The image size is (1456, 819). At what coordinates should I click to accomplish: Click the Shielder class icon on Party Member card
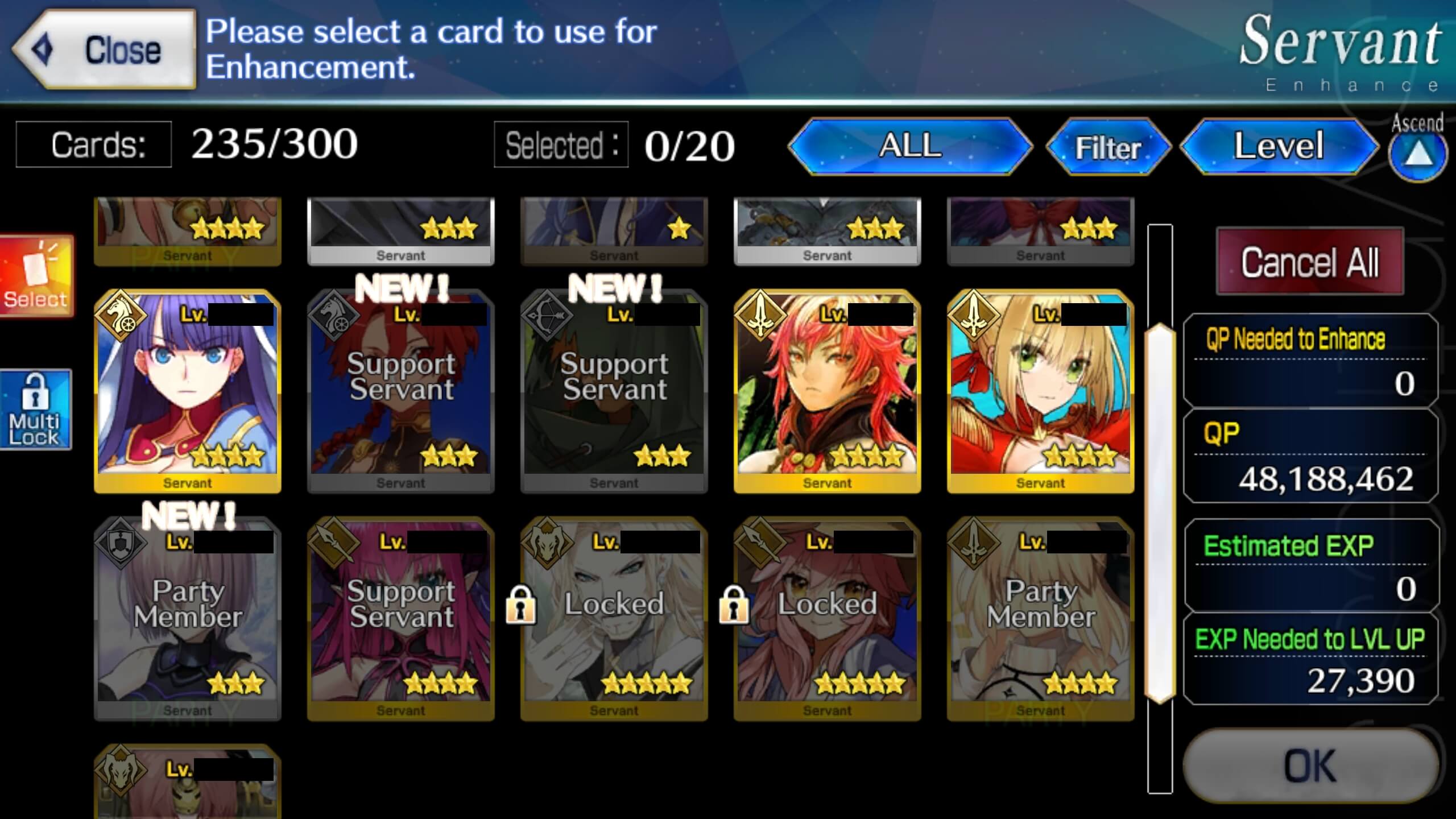pos(121,543)
